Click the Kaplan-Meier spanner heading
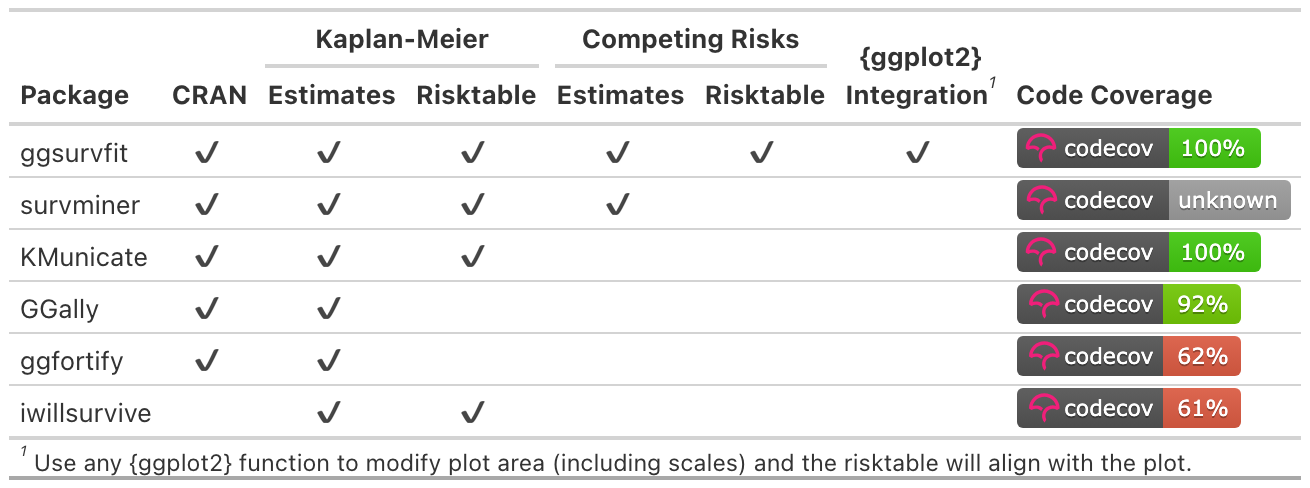This screenshot has height=488, width=1310. click(x=401, y=40)
